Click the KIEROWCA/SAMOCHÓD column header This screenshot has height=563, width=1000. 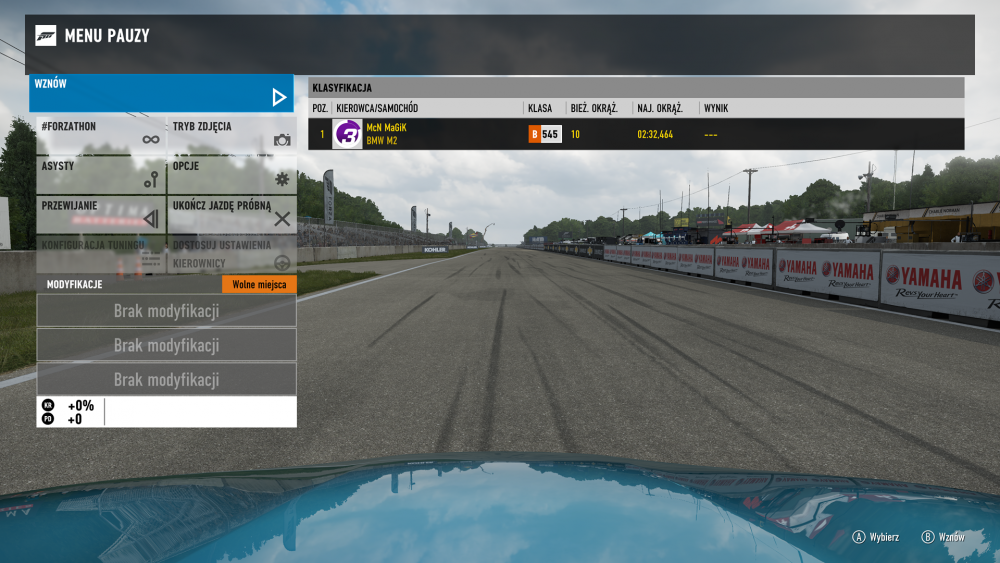coord(377,108)
